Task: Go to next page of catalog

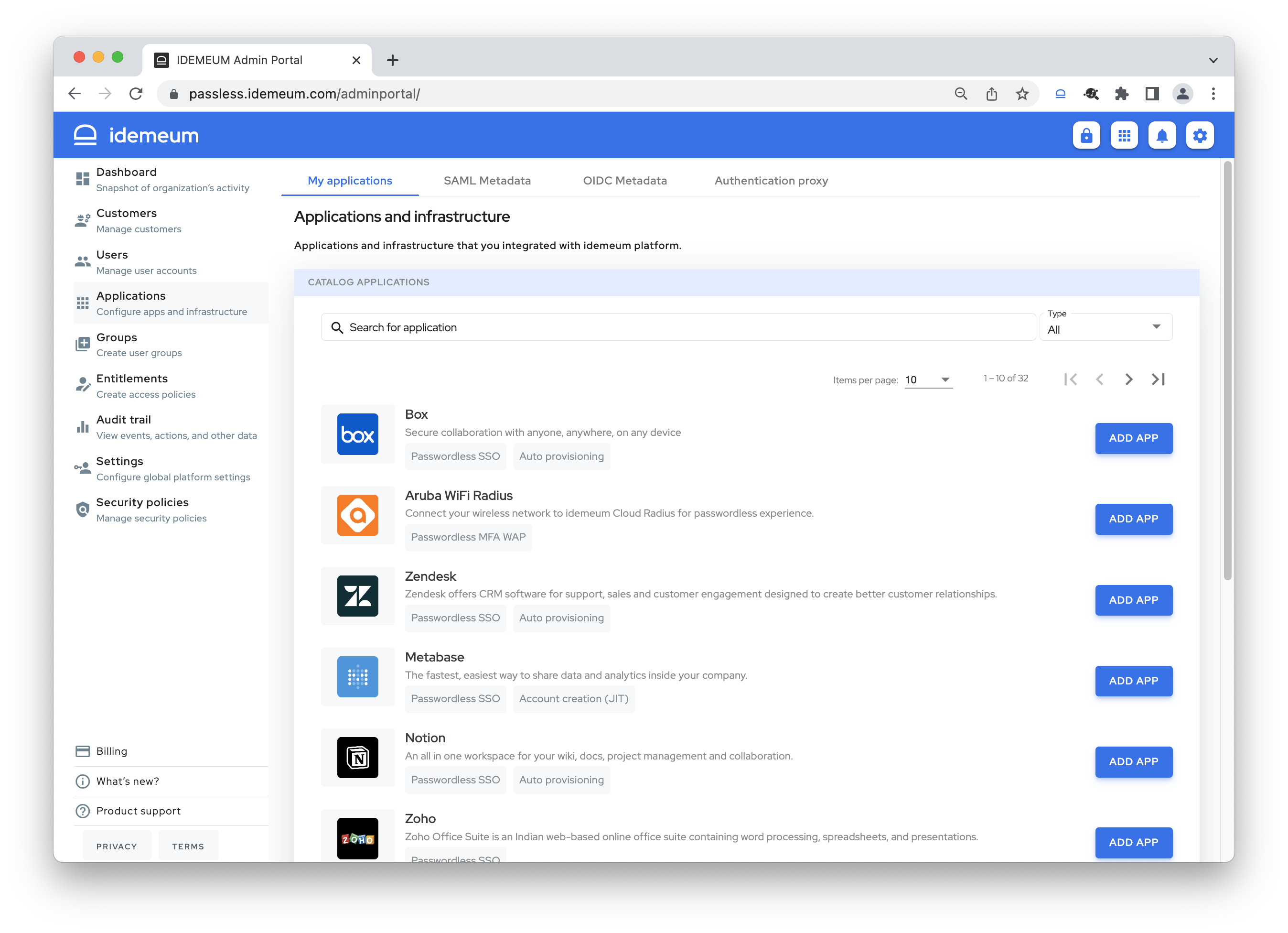Action: tap(1128, 379)
